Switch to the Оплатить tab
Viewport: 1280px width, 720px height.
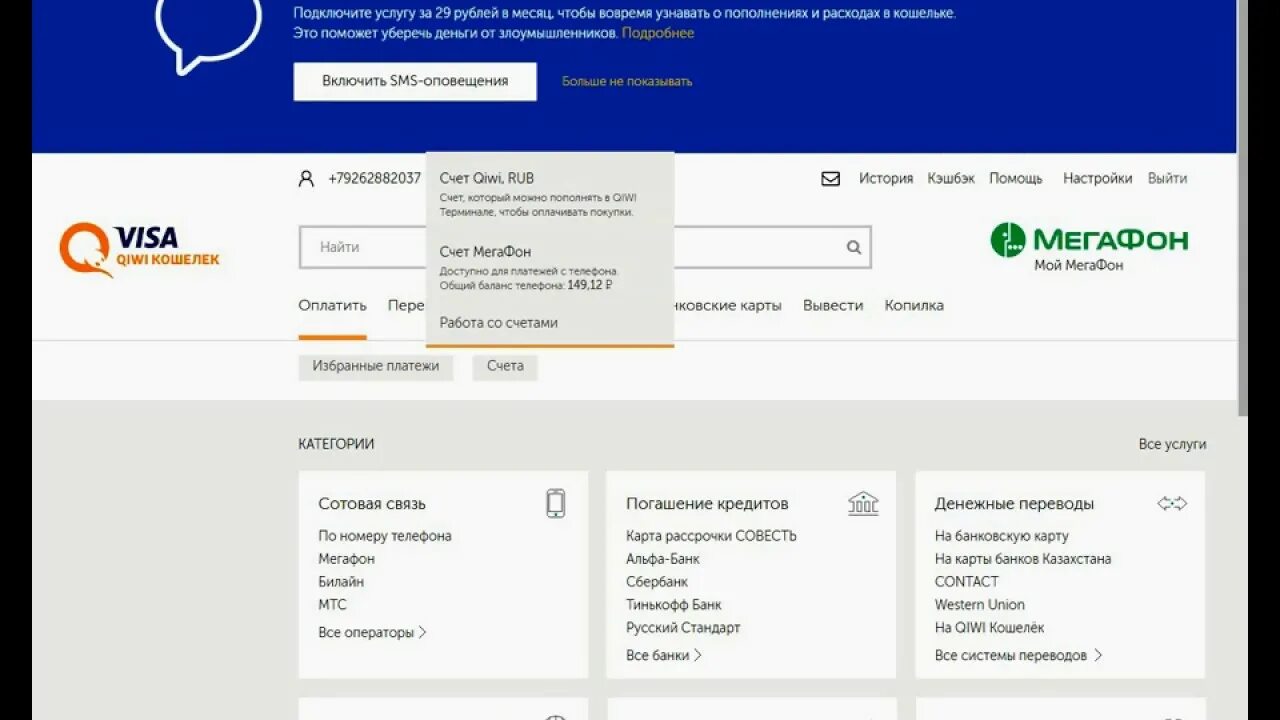[x=332, y=305]
